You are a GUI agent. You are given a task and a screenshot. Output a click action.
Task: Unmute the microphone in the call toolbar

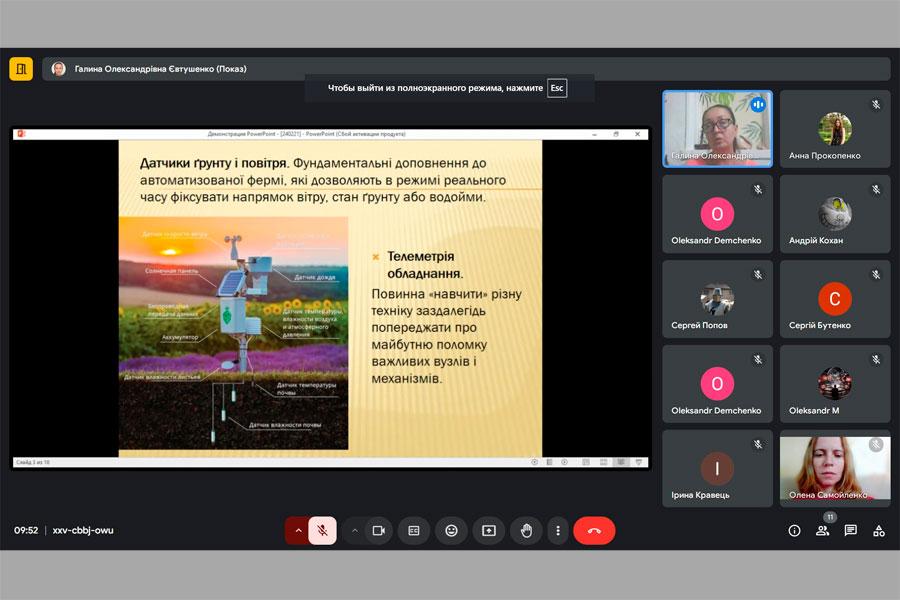[322, 531]
